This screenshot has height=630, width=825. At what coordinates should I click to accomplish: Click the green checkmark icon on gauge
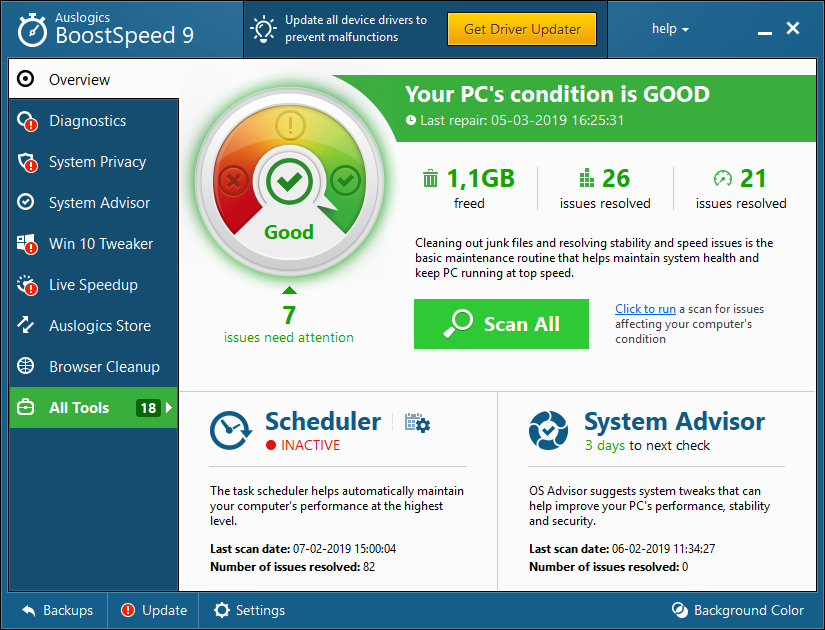(345, 181)
